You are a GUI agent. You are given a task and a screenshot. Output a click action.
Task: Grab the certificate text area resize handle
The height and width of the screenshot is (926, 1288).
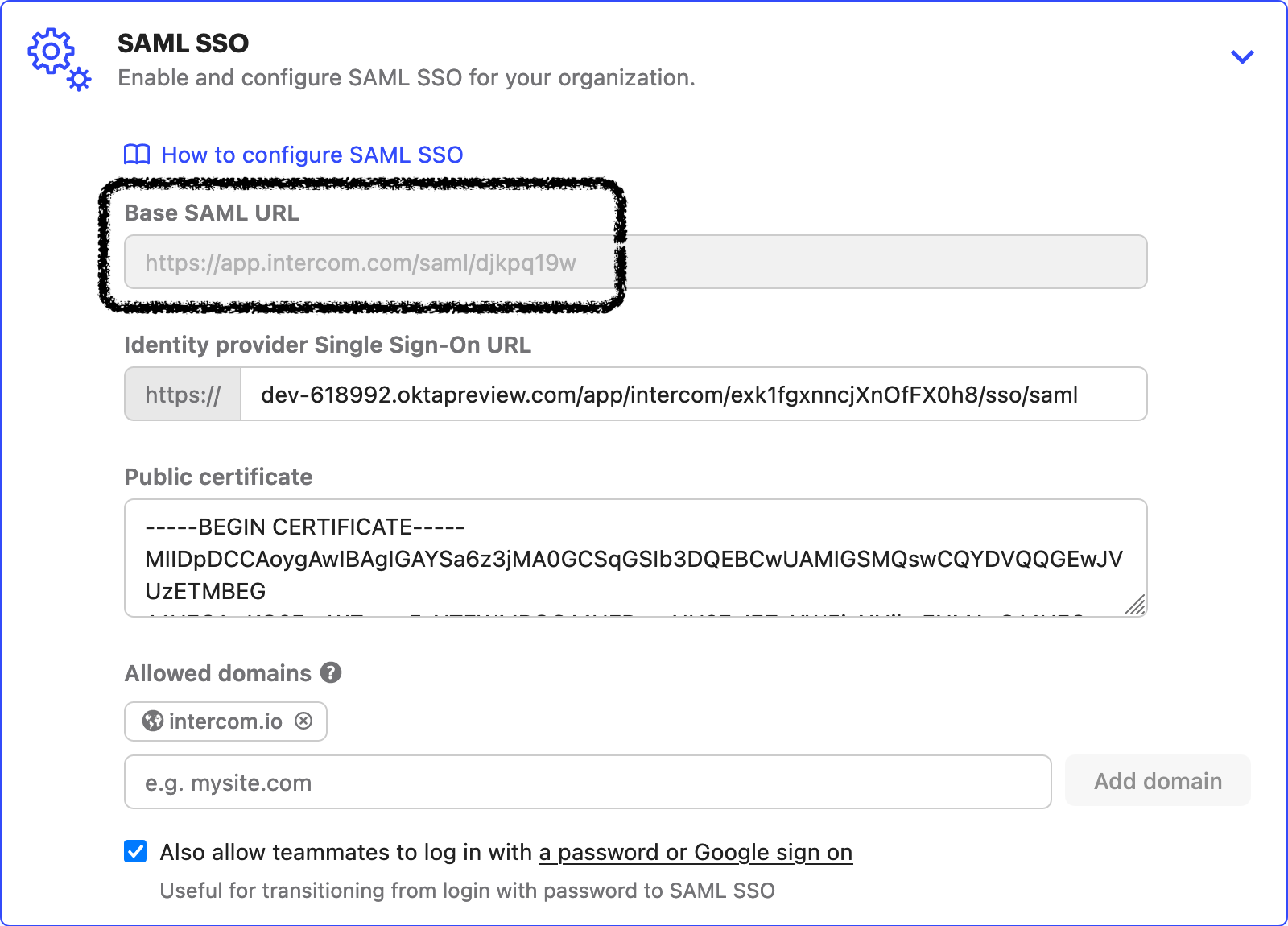1135,605
